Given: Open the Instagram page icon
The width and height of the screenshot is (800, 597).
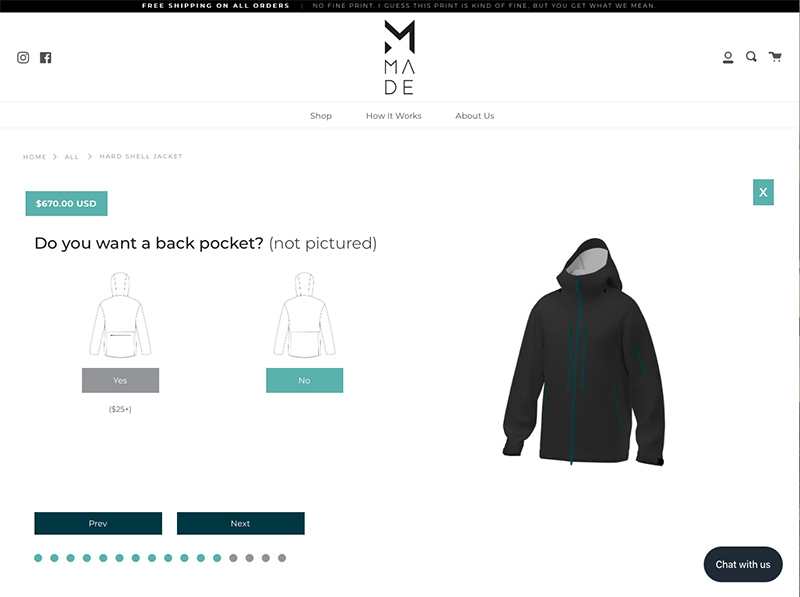Looking at the screenshot, I should click(x=23, y=58).
